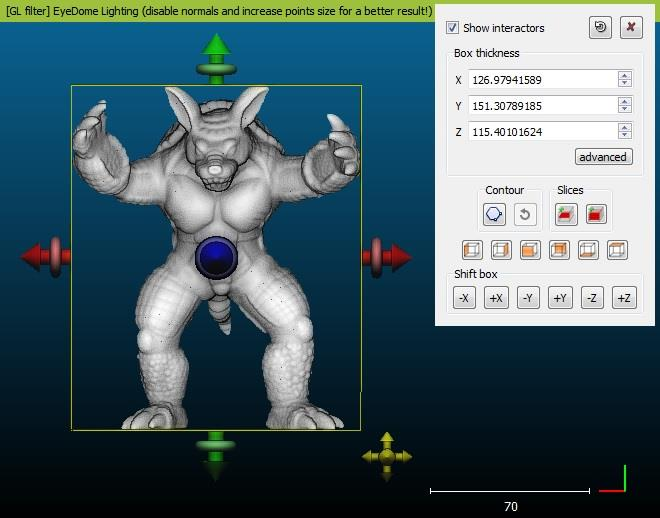The height and width of the screenshot is (518, 660).
Task: Close the cross section tool with red X
Action: [631, 28]
